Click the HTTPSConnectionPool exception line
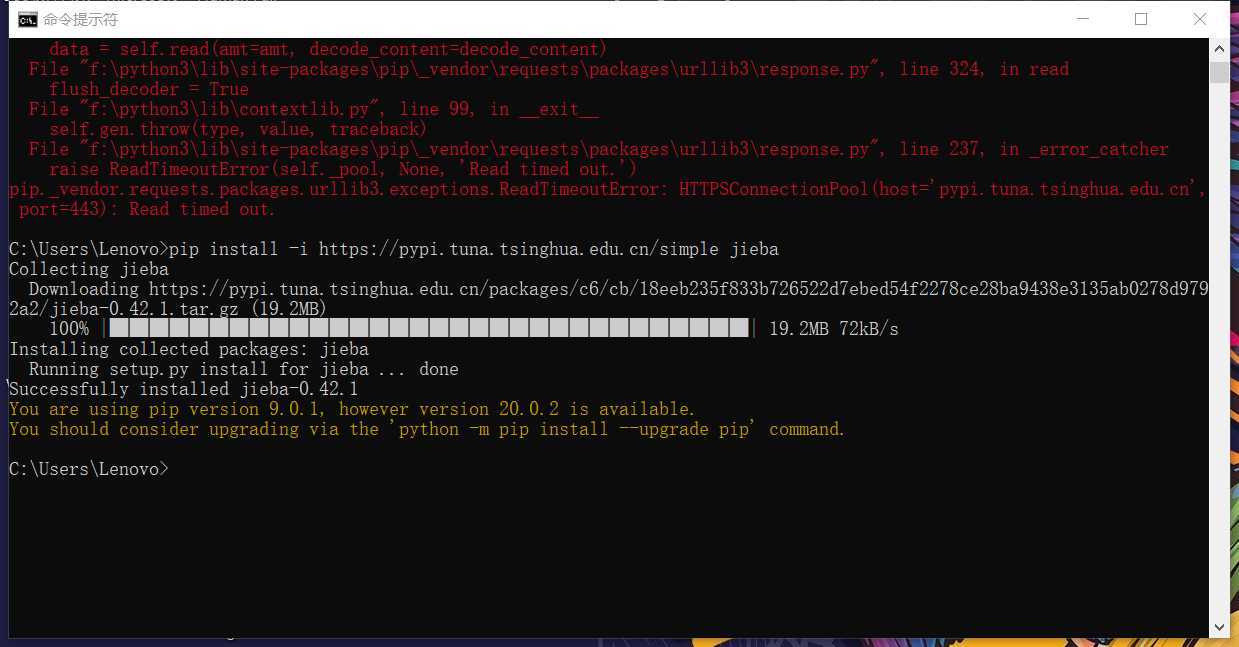The width and height of the screenshot is (1239, 647). pos(608,189)
